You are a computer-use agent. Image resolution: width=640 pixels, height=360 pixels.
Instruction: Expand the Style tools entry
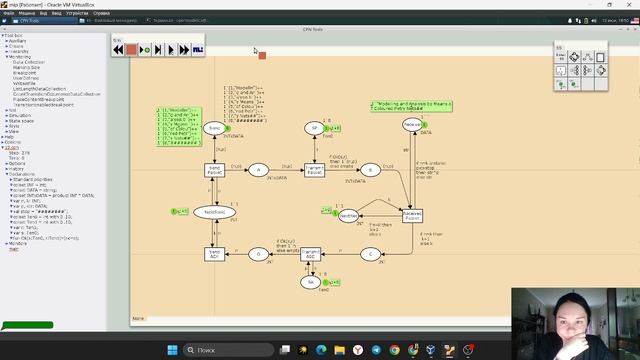coord(7,126)
